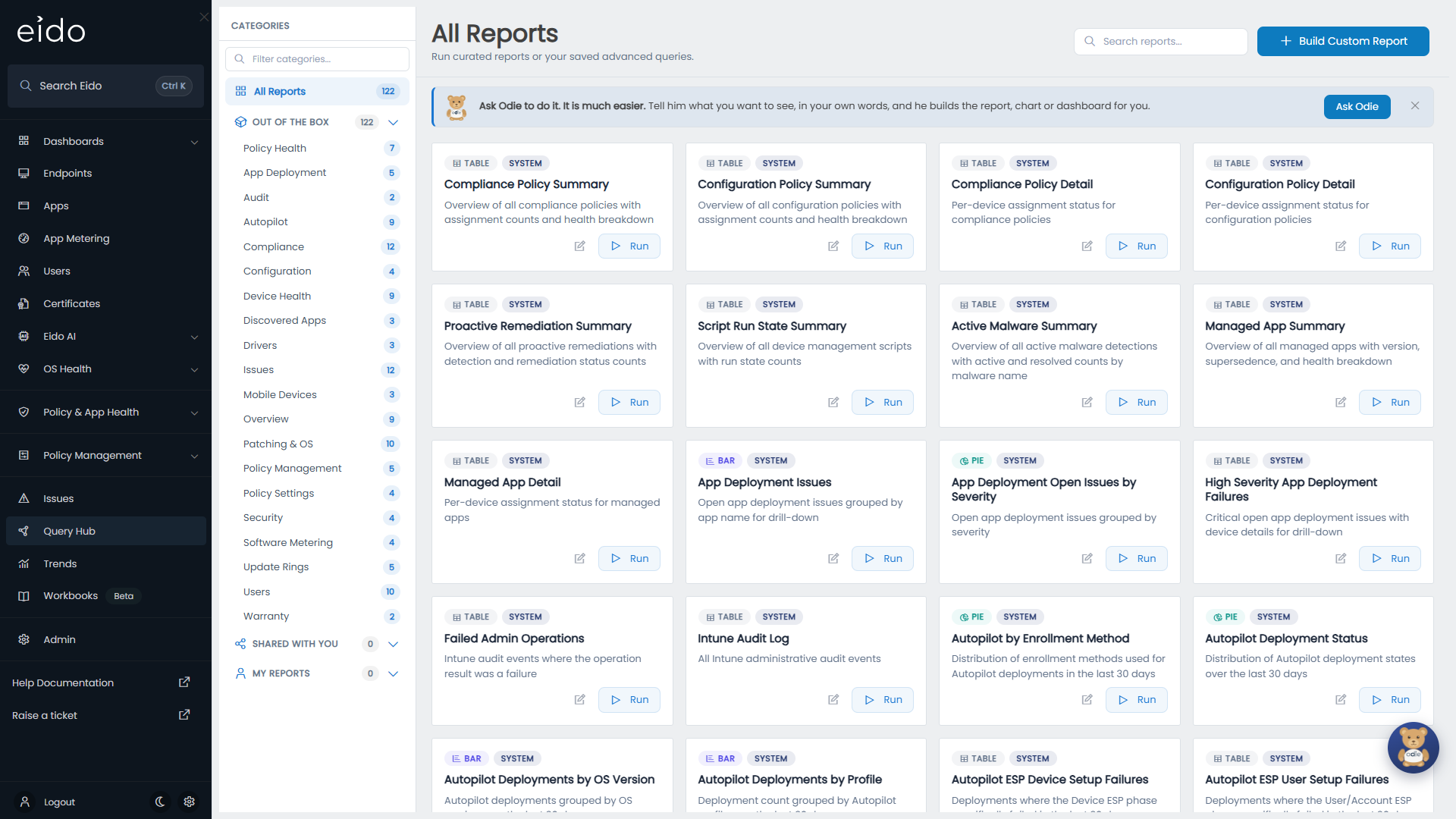Expand the Policy Management sidebar menu
Screen dimensions: 1456x819
point(105,455)
